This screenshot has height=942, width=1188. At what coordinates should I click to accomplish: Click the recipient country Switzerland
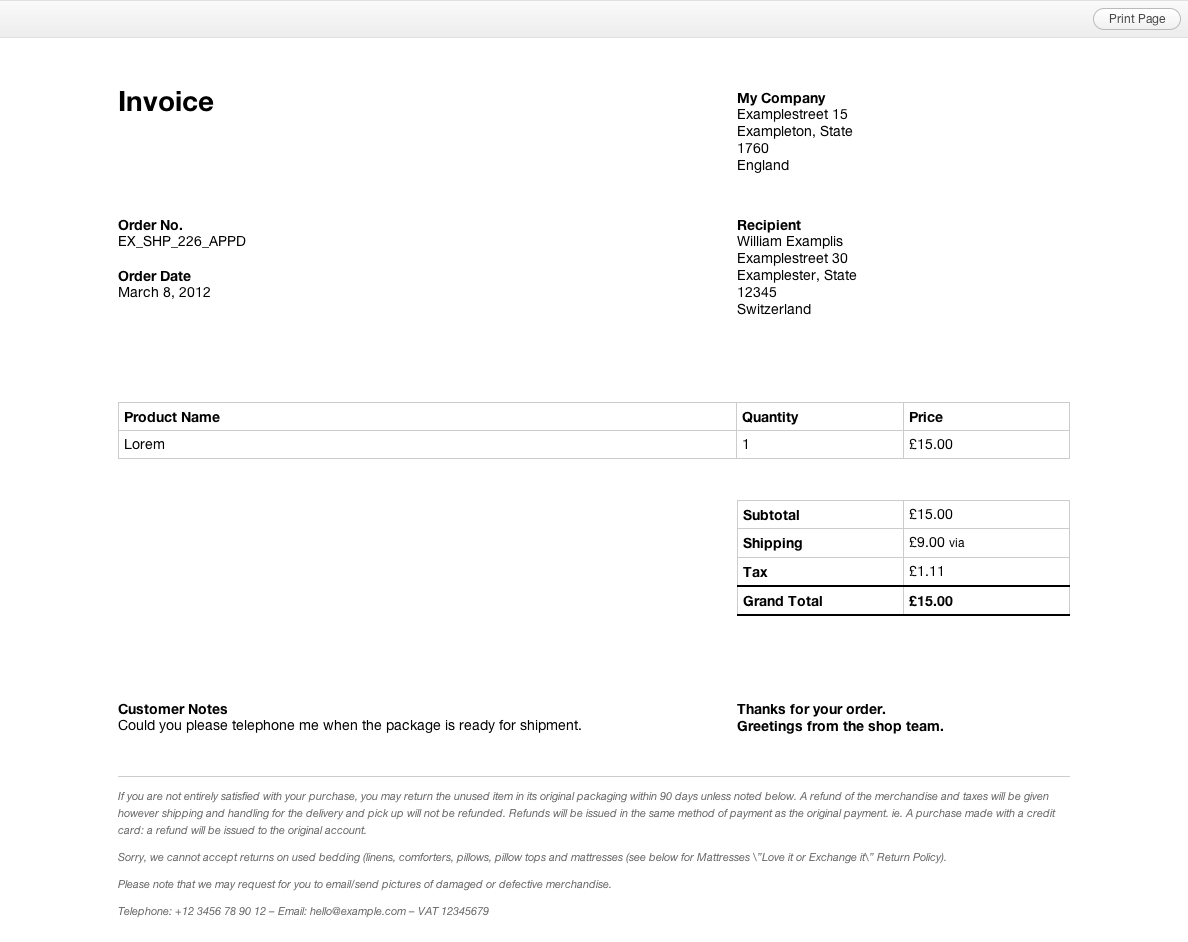tap(773, 309)
